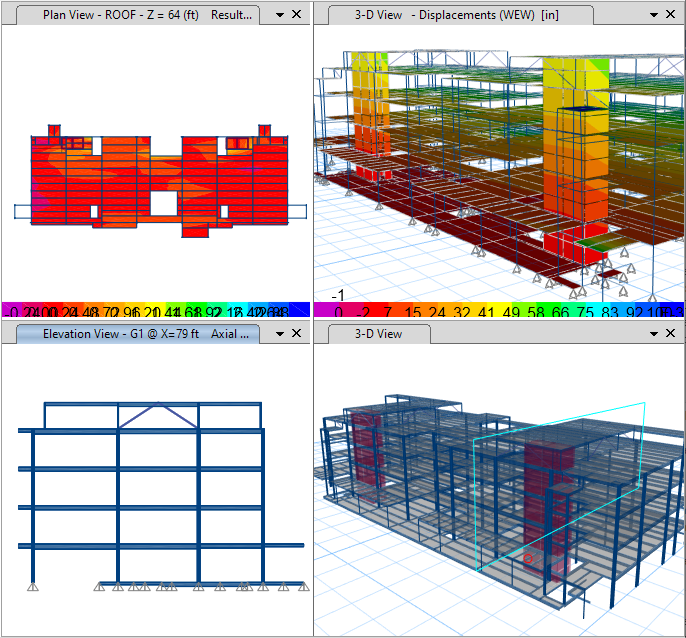Expand the Displacements 3-D view window list arrow
This screenshot has width=686, height=638.
click(x=653, y=16)
